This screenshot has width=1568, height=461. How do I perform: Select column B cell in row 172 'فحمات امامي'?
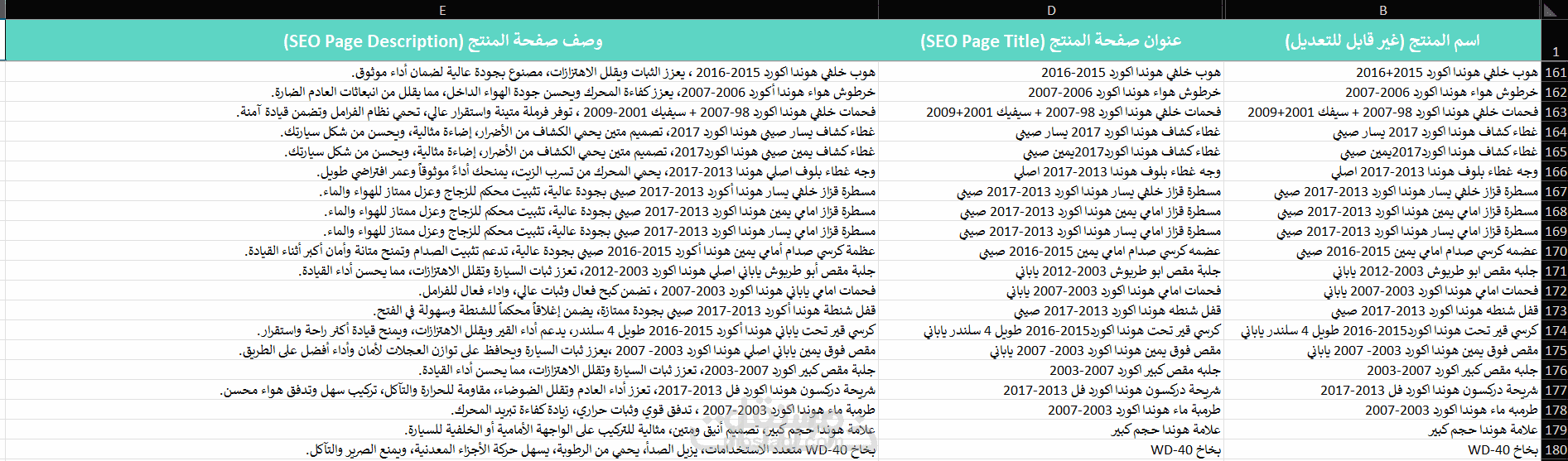(1382, 291)
